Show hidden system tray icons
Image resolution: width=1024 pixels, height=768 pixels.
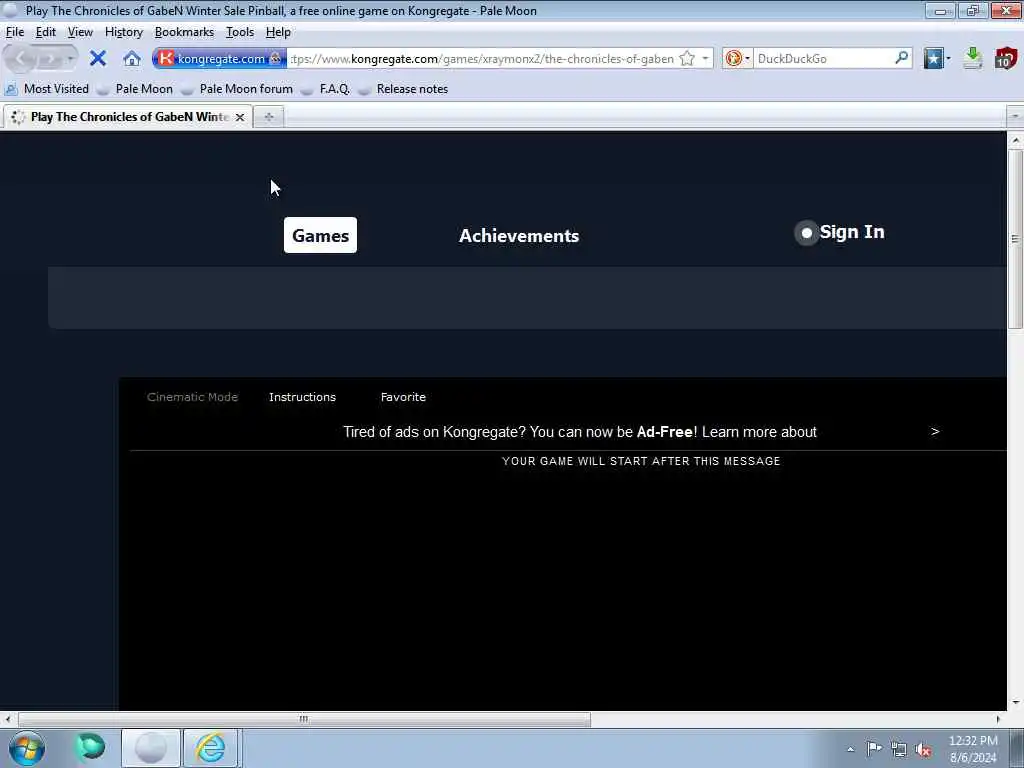coord(850,749)
